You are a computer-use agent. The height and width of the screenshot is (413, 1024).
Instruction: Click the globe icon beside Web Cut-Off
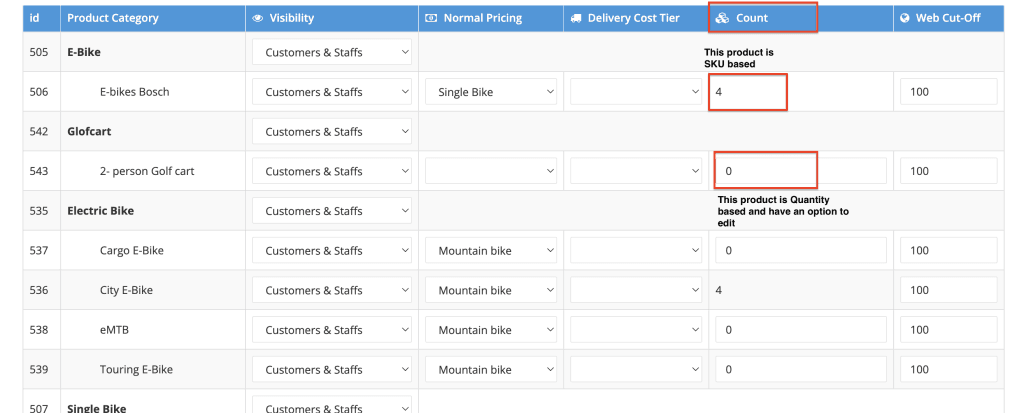pos(904,18)
